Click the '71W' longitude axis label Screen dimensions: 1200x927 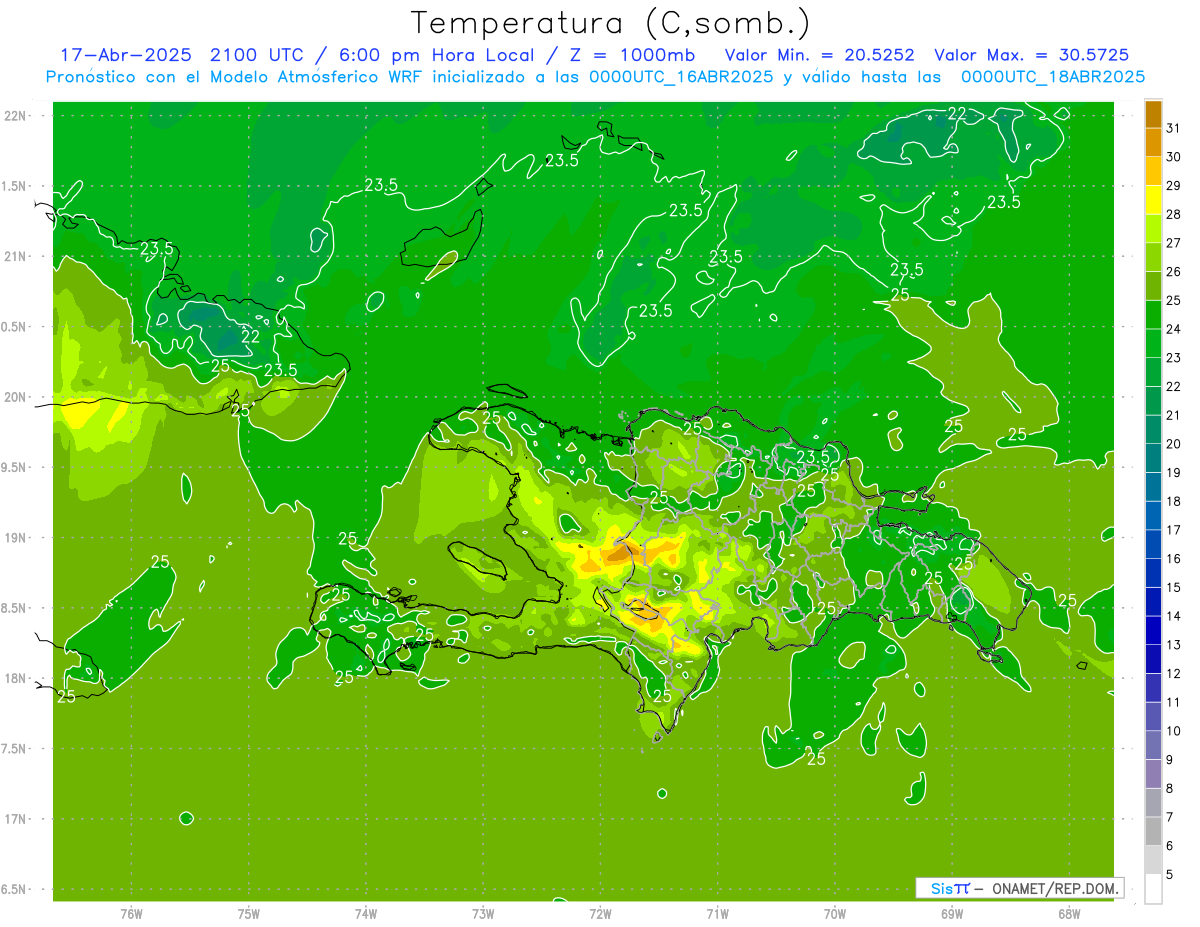click(x=717, y=913)
